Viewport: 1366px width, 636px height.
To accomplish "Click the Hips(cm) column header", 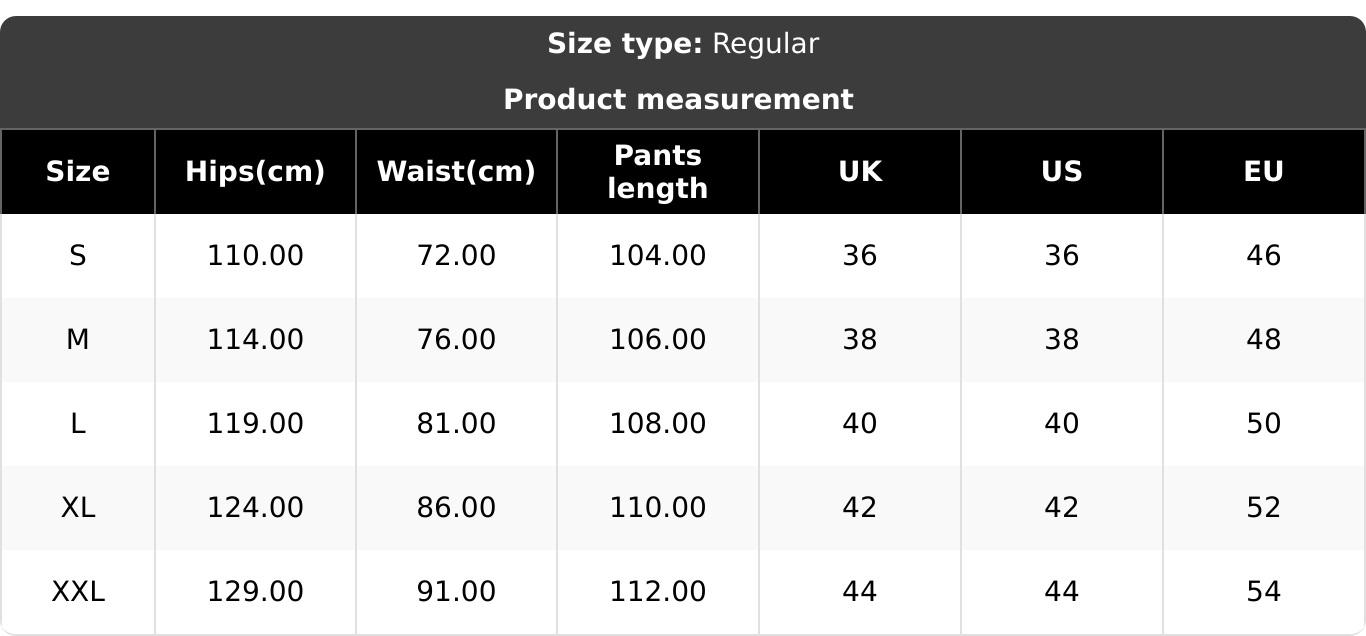I will 255,172.
